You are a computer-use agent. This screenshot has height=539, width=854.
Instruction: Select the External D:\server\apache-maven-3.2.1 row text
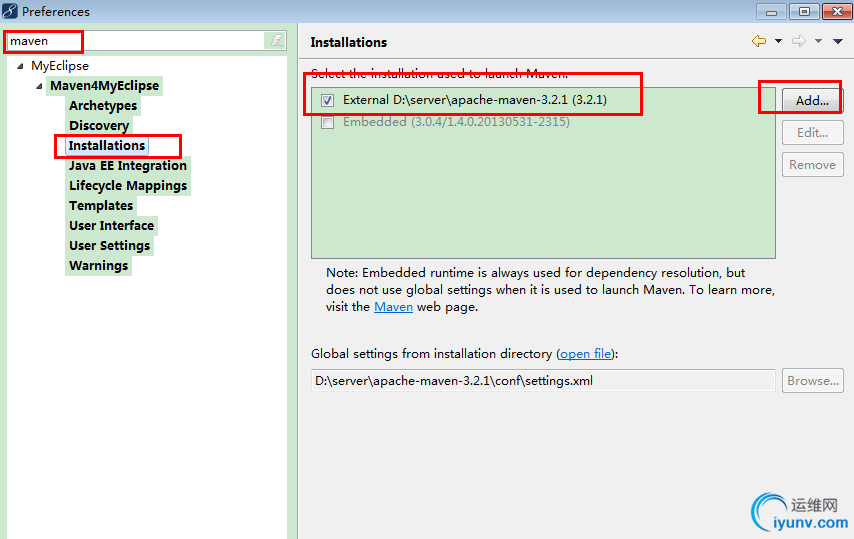474,100
